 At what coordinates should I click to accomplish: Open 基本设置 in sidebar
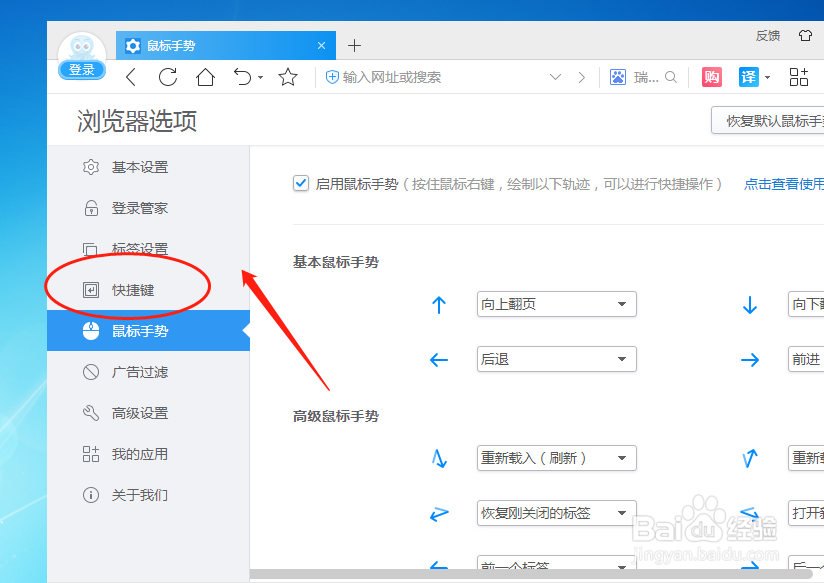[x=148, y=167]
